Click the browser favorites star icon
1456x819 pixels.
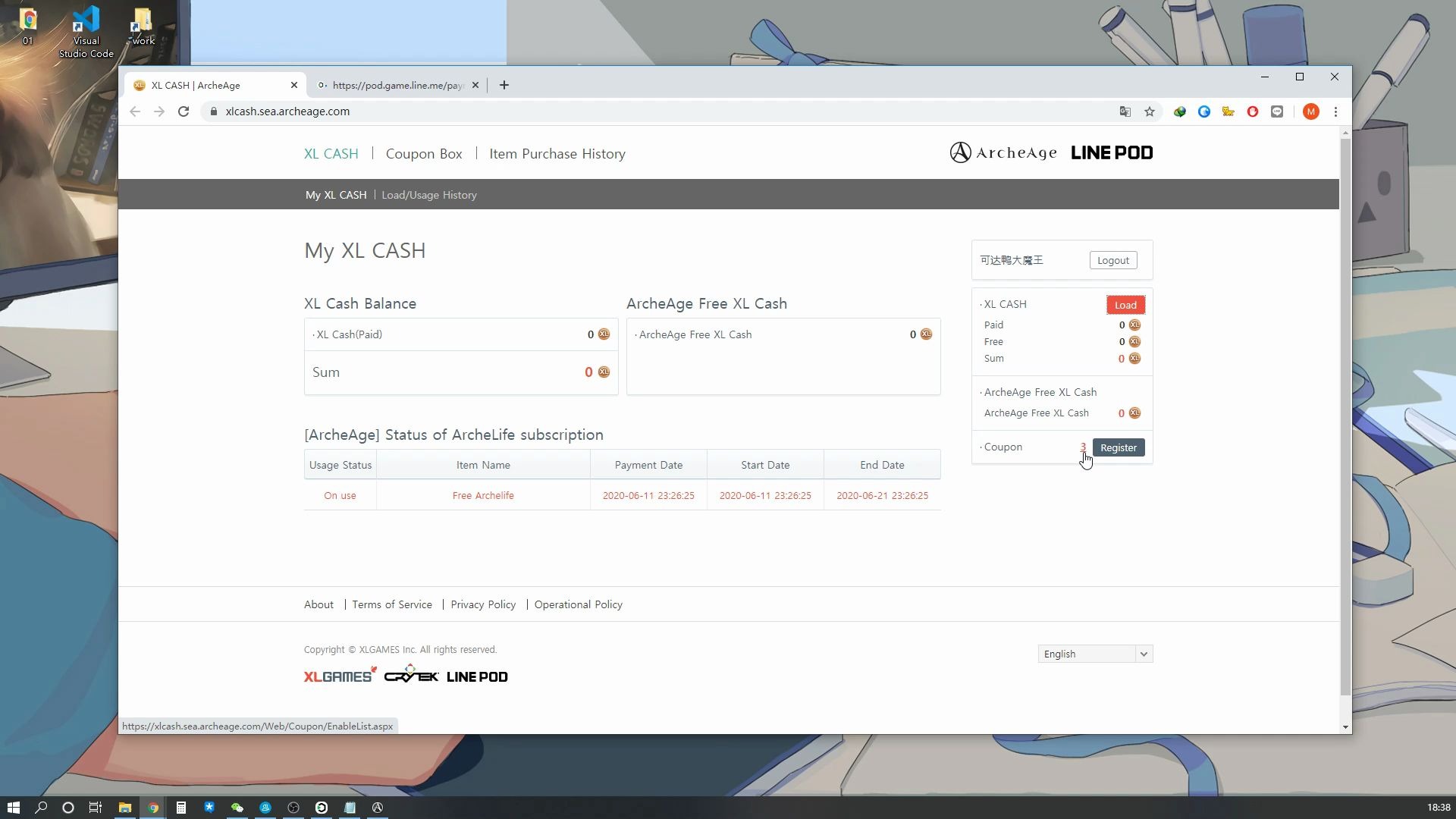[1149, 111]
